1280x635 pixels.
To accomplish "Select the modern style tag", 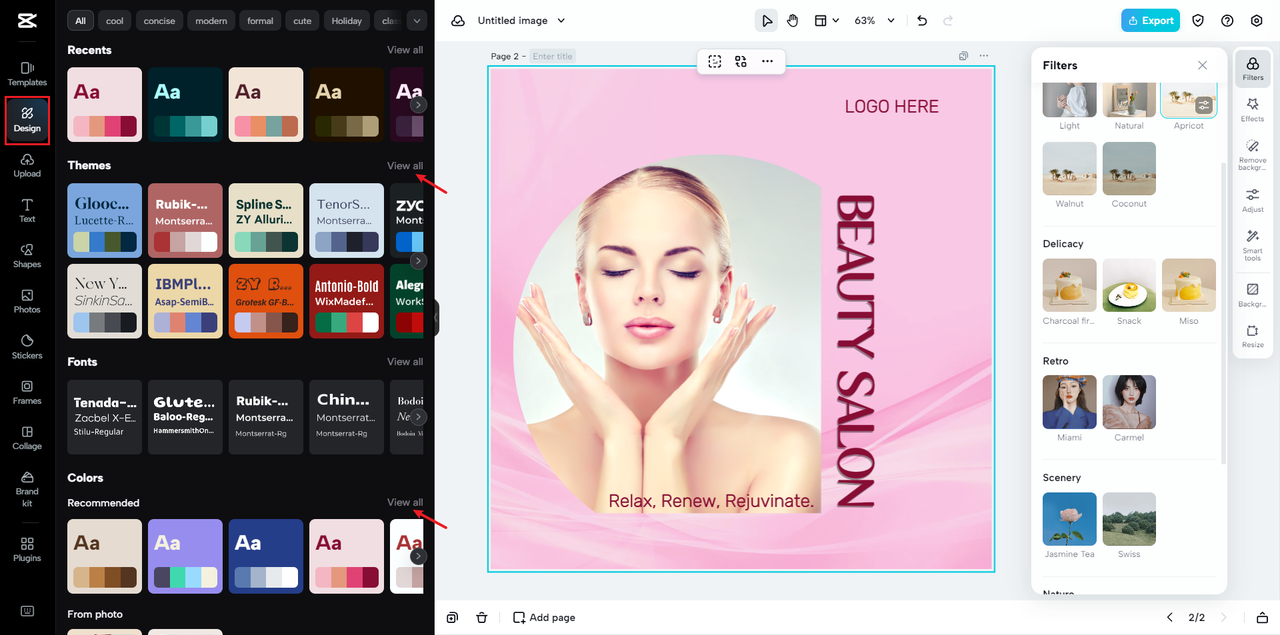I will [211, 20].
